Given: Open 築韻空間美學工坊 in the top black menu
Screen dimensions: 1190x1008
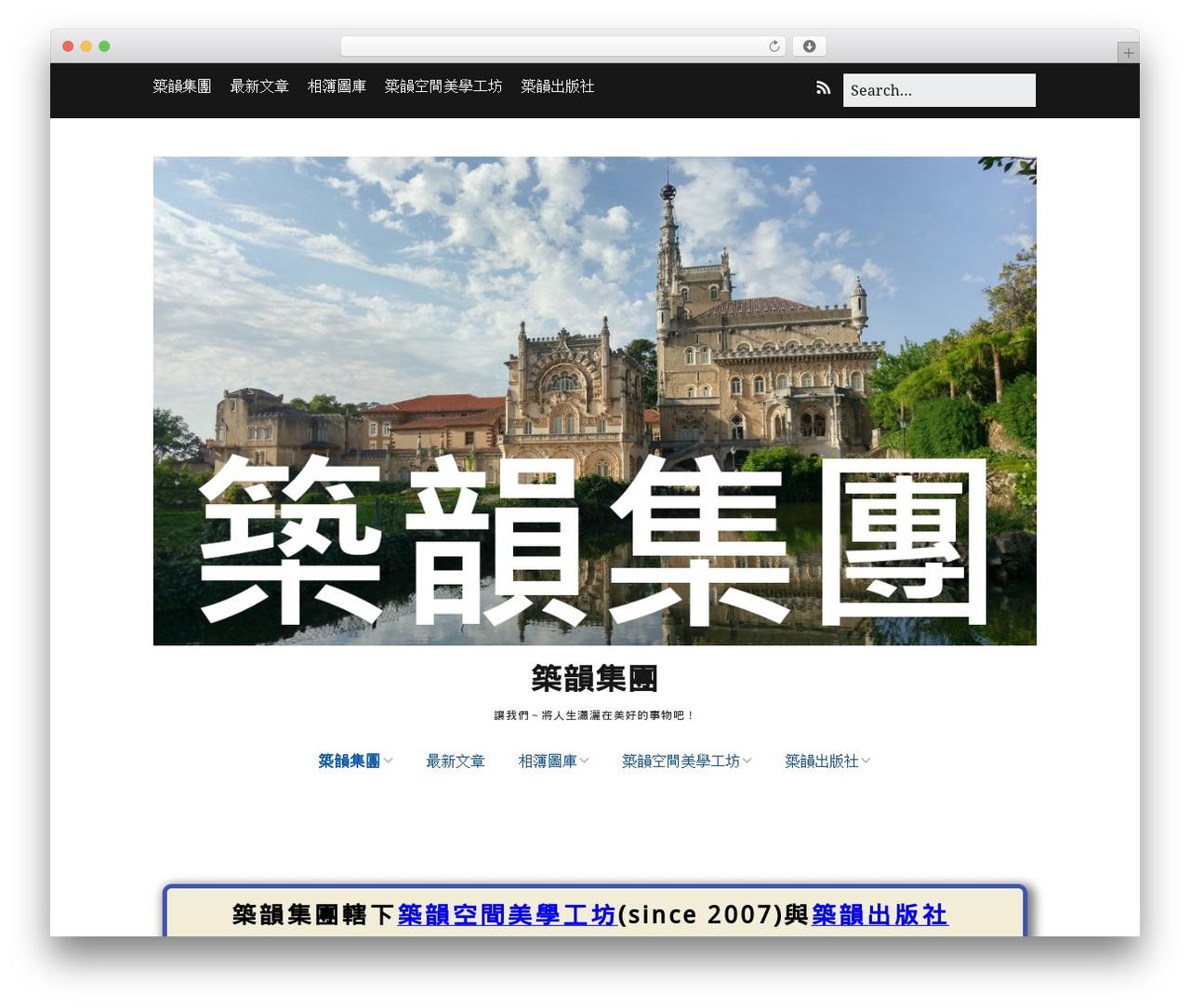Looking at the screenshot, I should 443,86.
